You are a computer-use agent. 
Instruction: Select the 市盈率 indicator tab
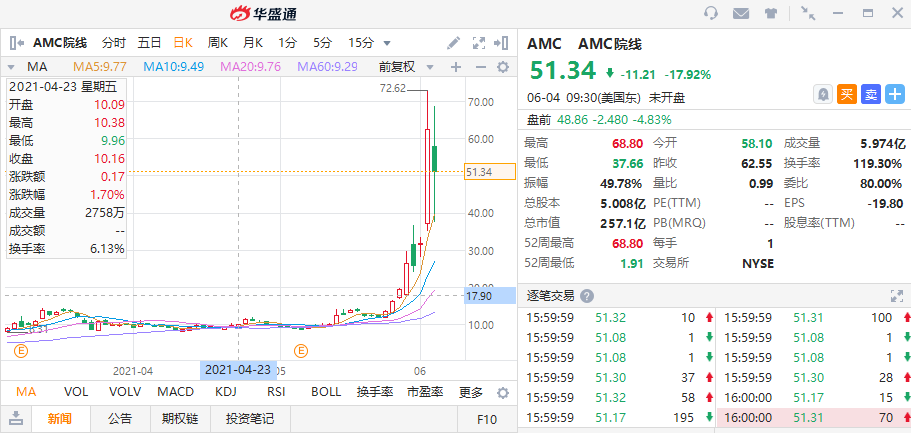[425, 392]
